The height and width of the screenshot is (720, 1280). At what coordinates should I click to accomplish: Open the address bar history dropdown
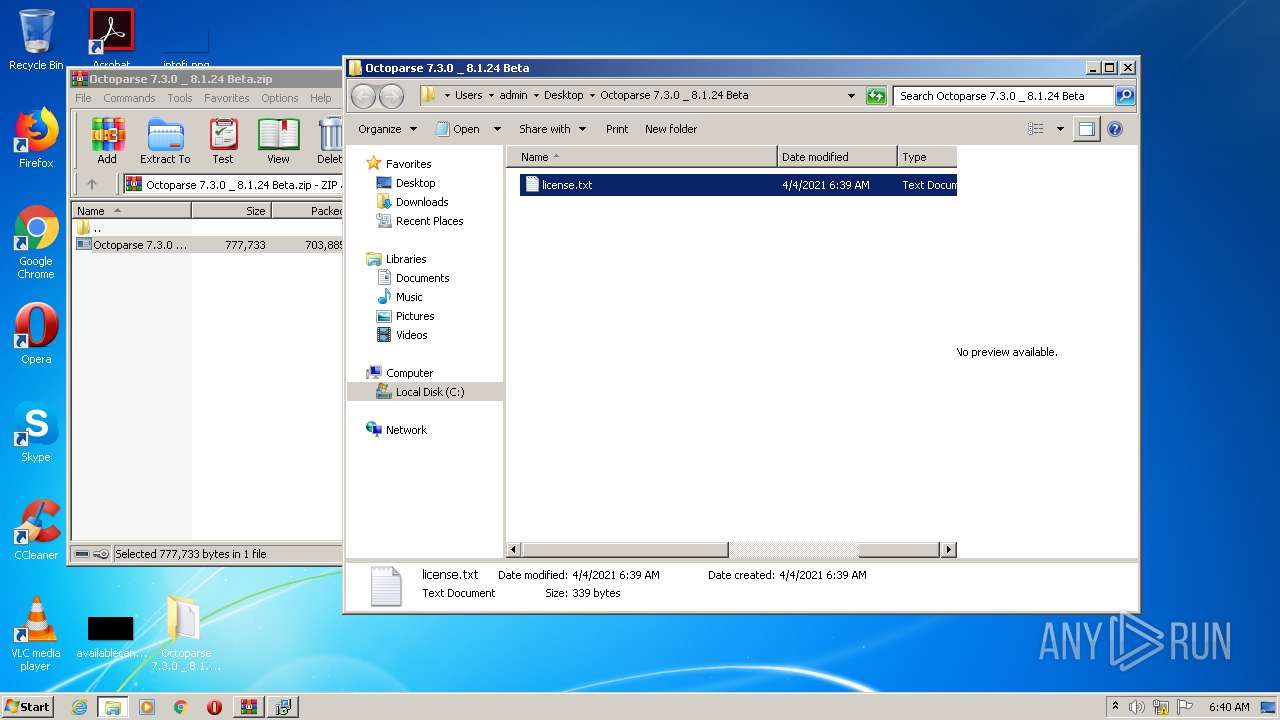pyautogui.click(x=851, y=96)
